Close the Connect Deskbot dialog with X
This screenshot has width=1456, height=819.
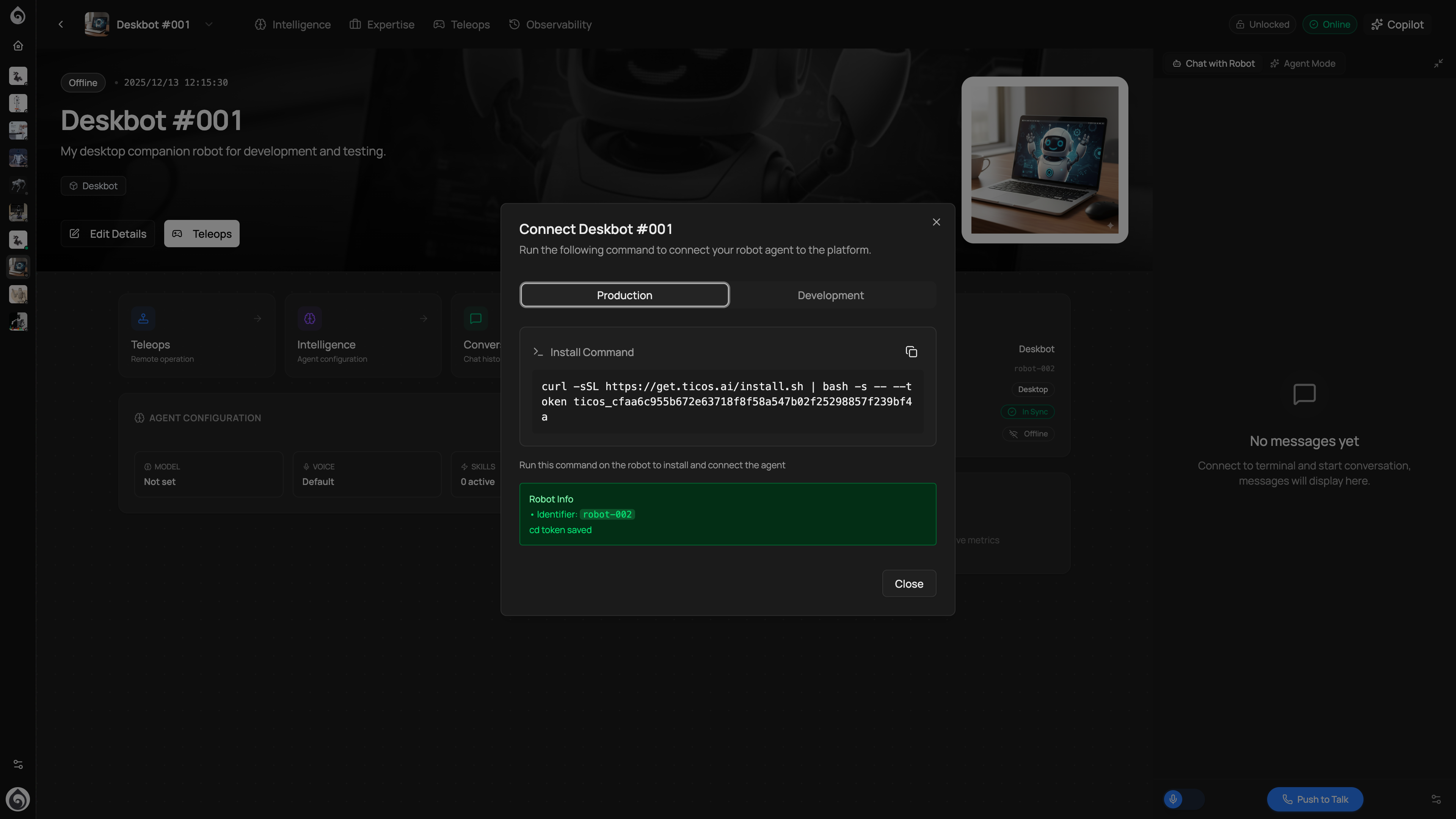pyautogui.click(x=936, y=222)
